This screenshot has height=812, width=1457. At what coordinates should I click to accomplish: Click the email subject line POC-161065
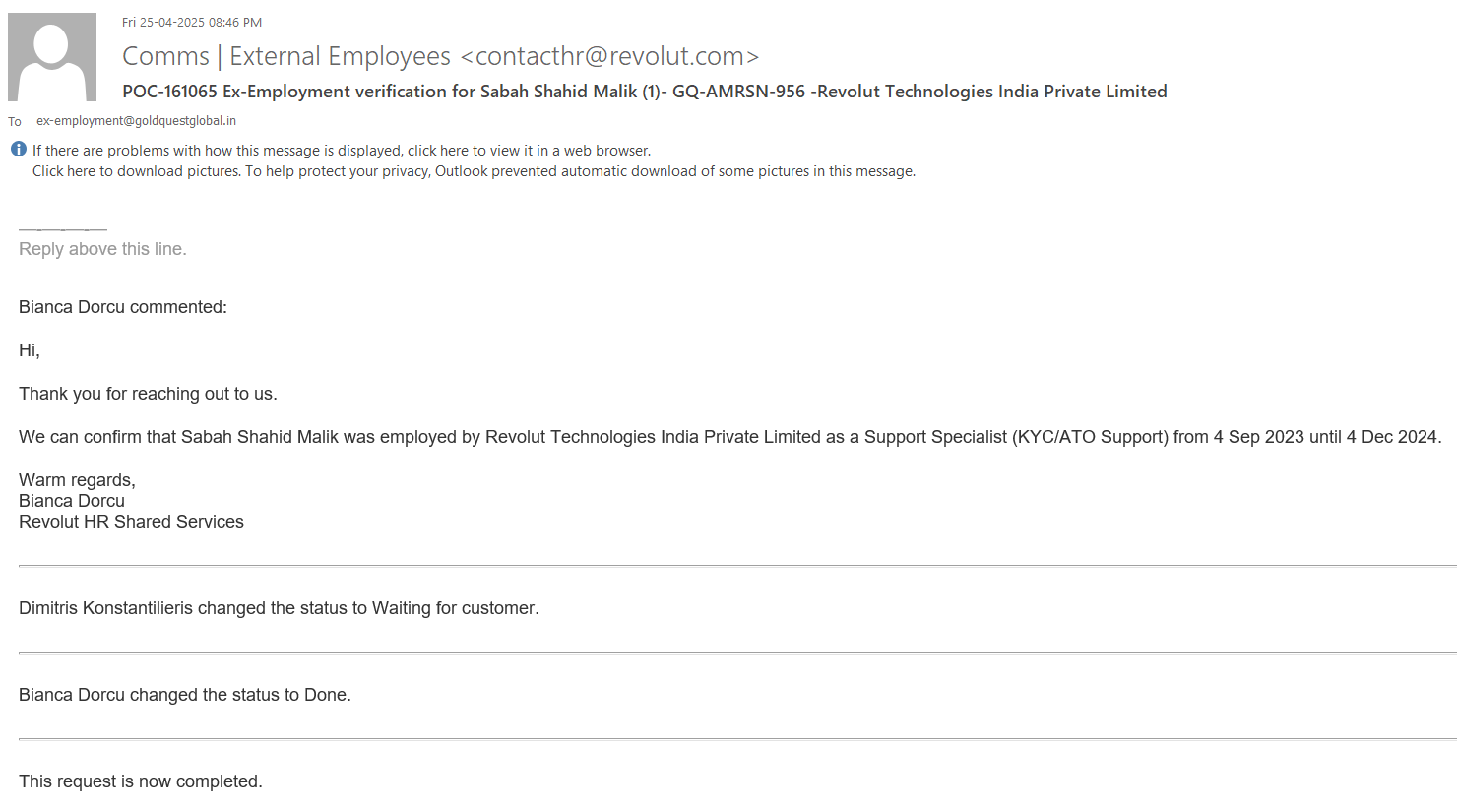click(x=644, y=92)
